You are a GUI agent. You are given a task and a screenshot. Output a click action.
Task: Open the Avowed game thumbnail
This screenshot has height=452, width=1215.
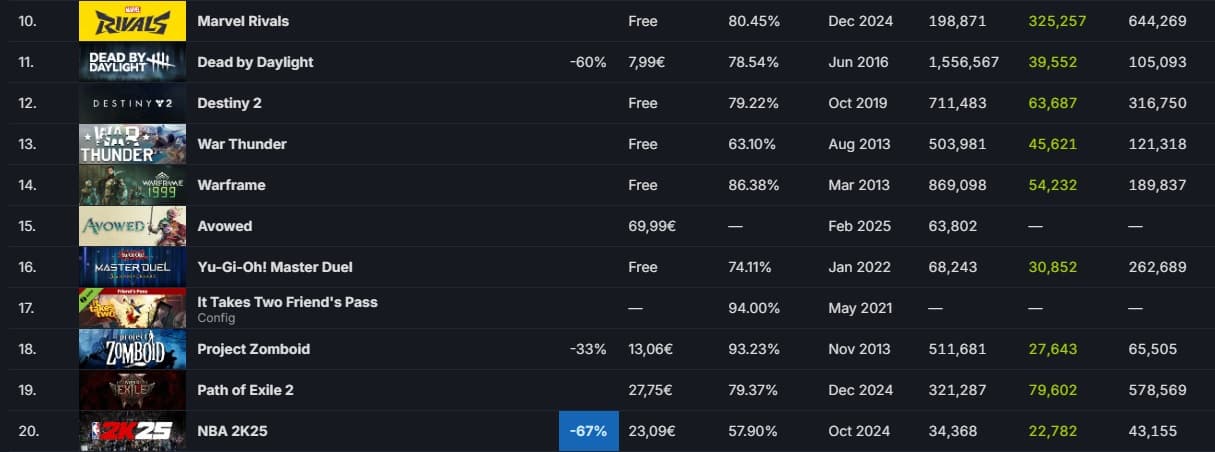point(132,226)
